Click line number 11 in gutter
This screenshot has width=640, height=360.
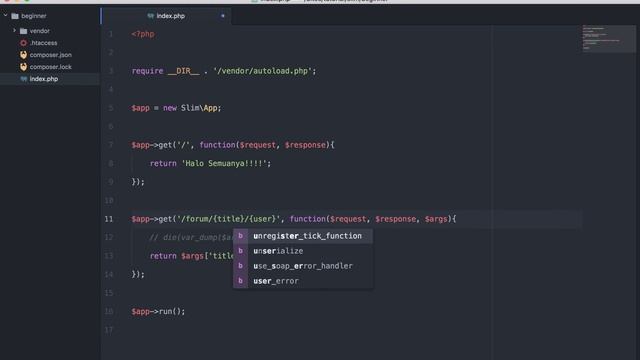(109, 219)
